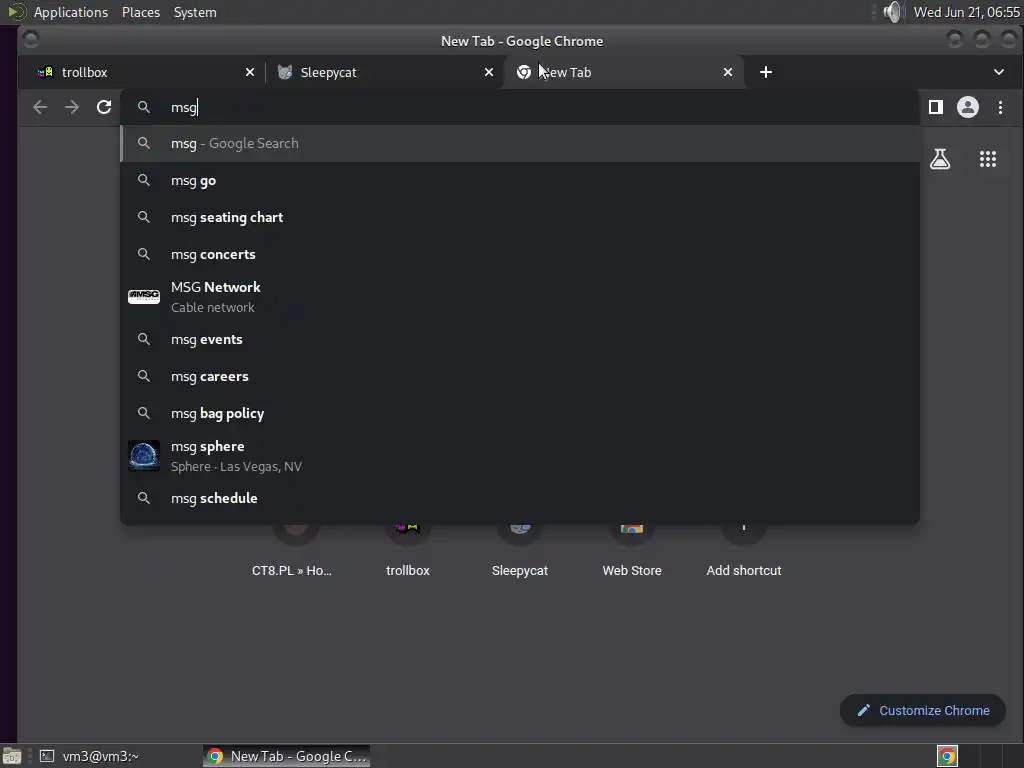Close the Sleepycat tab

pyautogui.click(x=488, y=72)
